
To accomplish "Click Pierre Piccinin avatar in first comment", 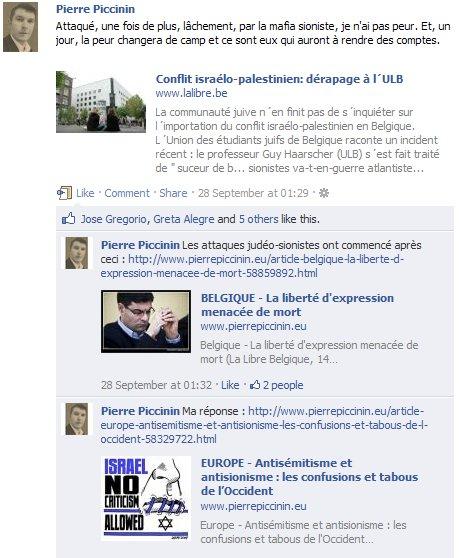I will point(77,253).
